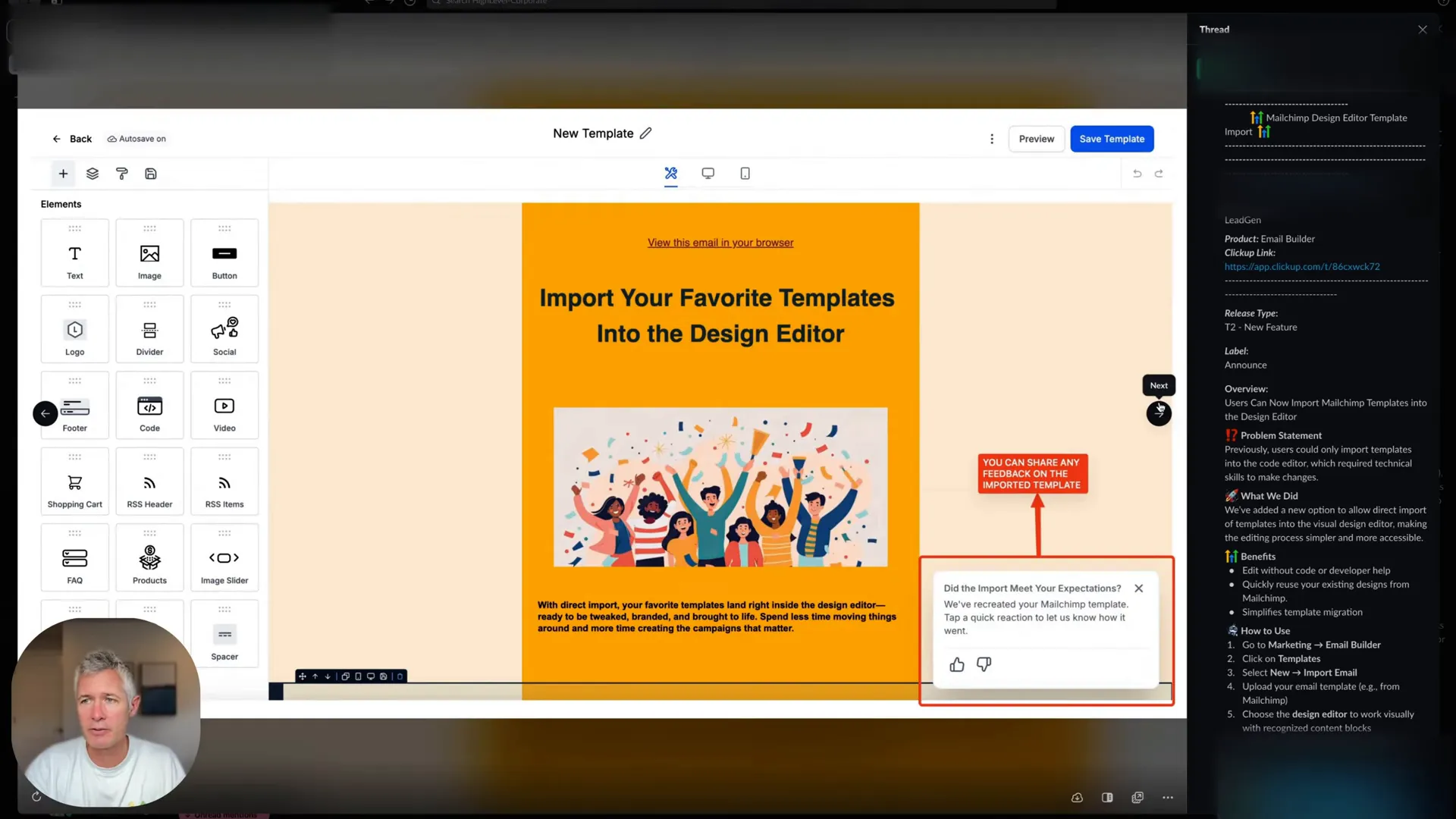Click the download icon in bottom bar

(1077, 798)
